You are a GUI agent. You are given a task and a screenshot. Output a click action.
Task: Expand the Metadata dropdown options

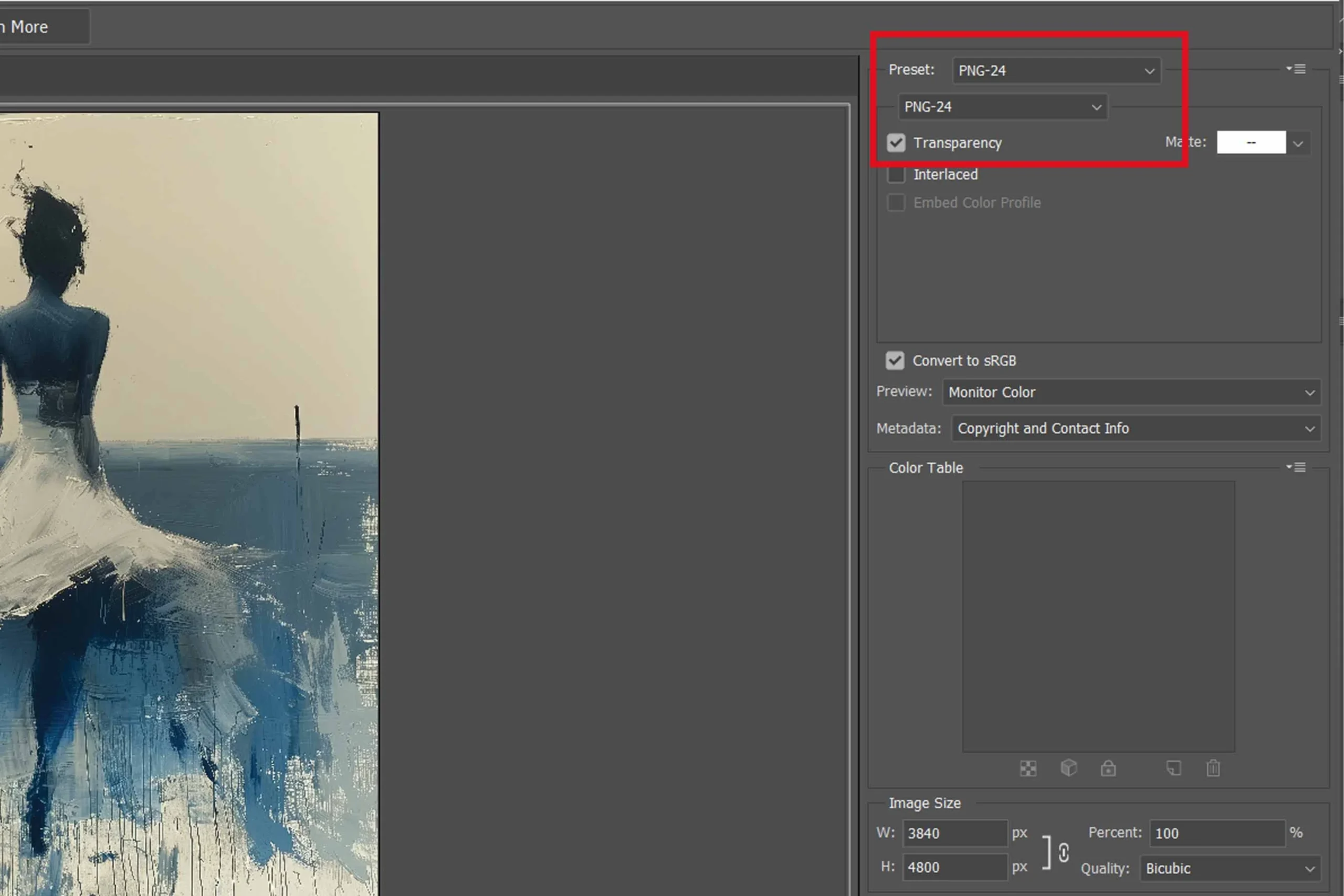click(1309, 428)
